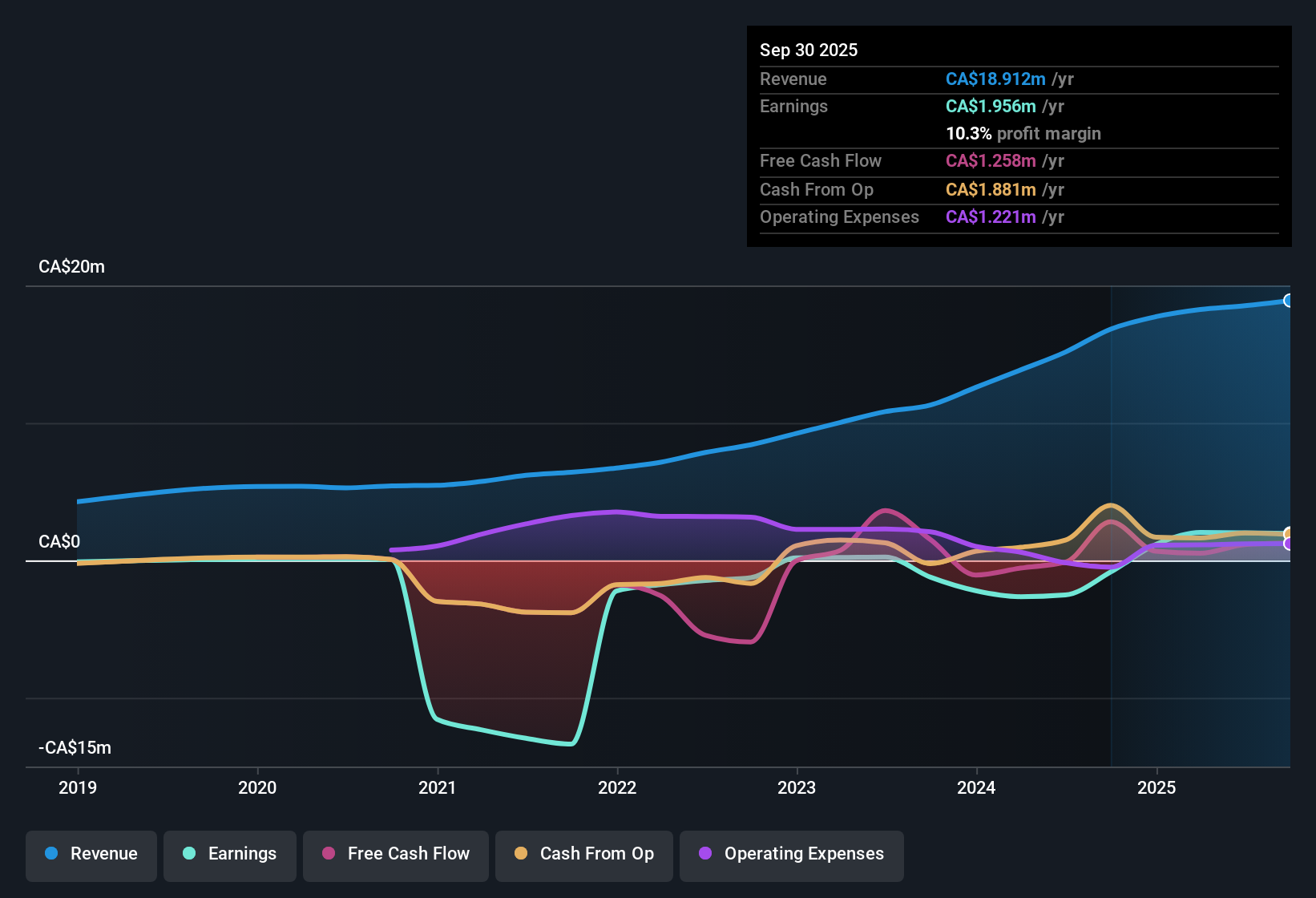The height and width of the screenshot is (898, 1316).
Task: Click the 2025 x-axis label
Action: [x=1157, y=787]
